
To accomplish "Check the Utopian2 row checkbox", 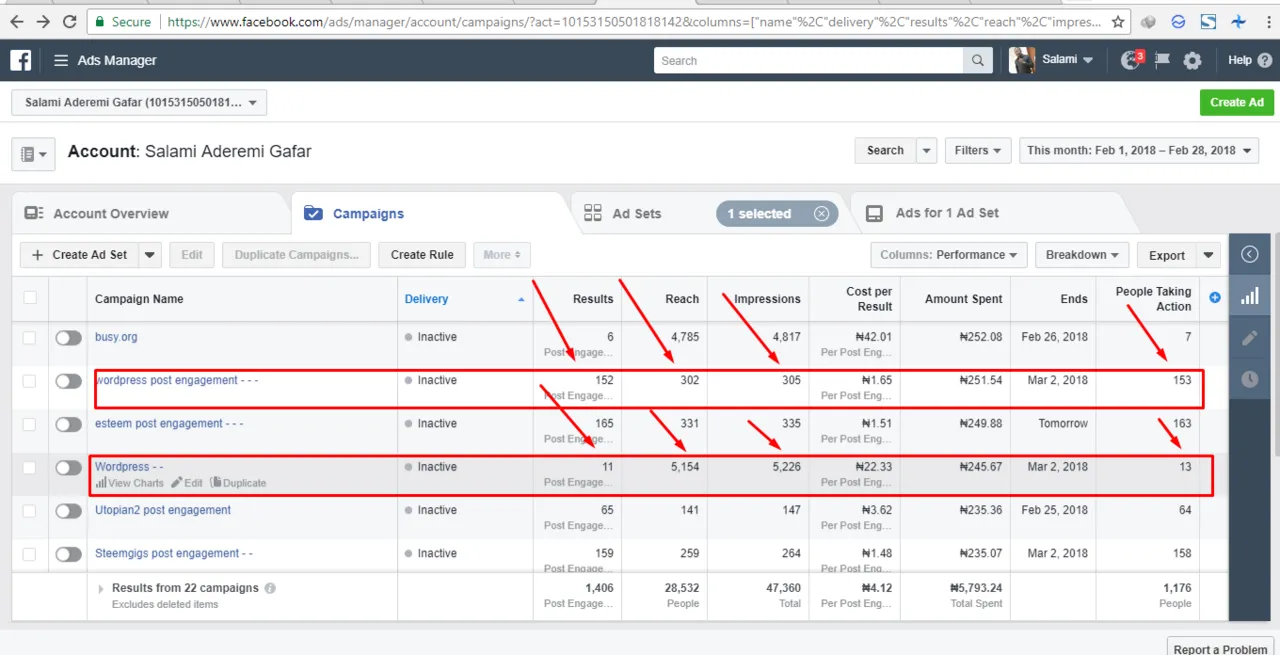I will (30, 511).
